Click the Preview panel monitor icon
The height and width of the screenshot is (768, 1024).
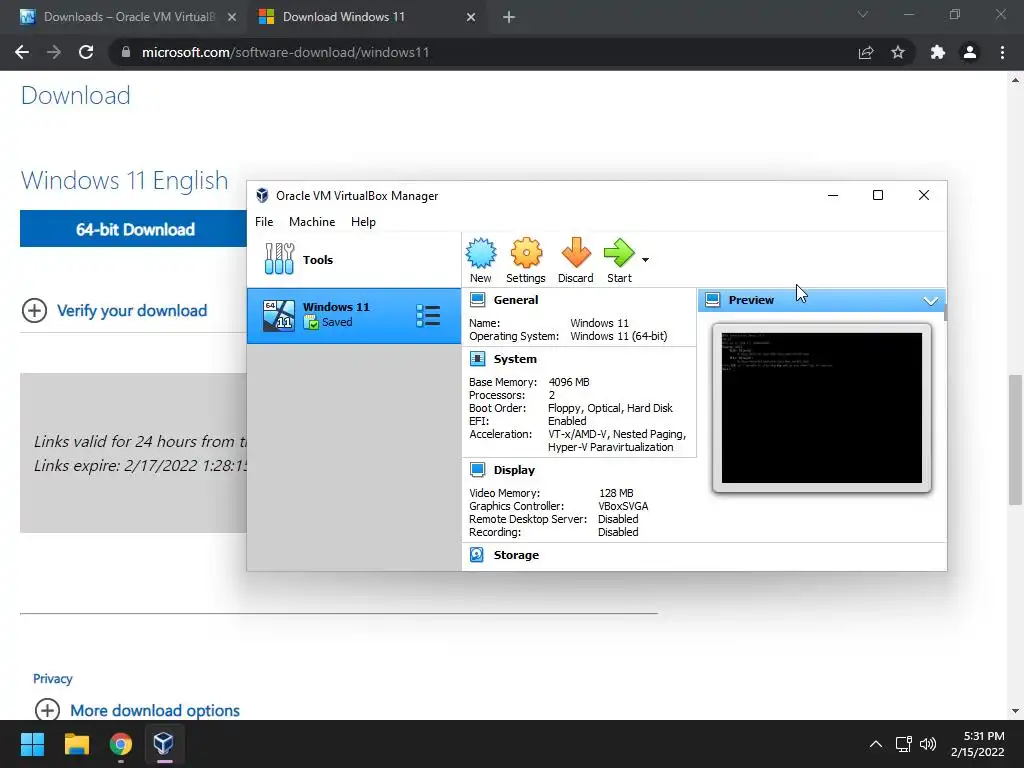[x=712, y=300]
